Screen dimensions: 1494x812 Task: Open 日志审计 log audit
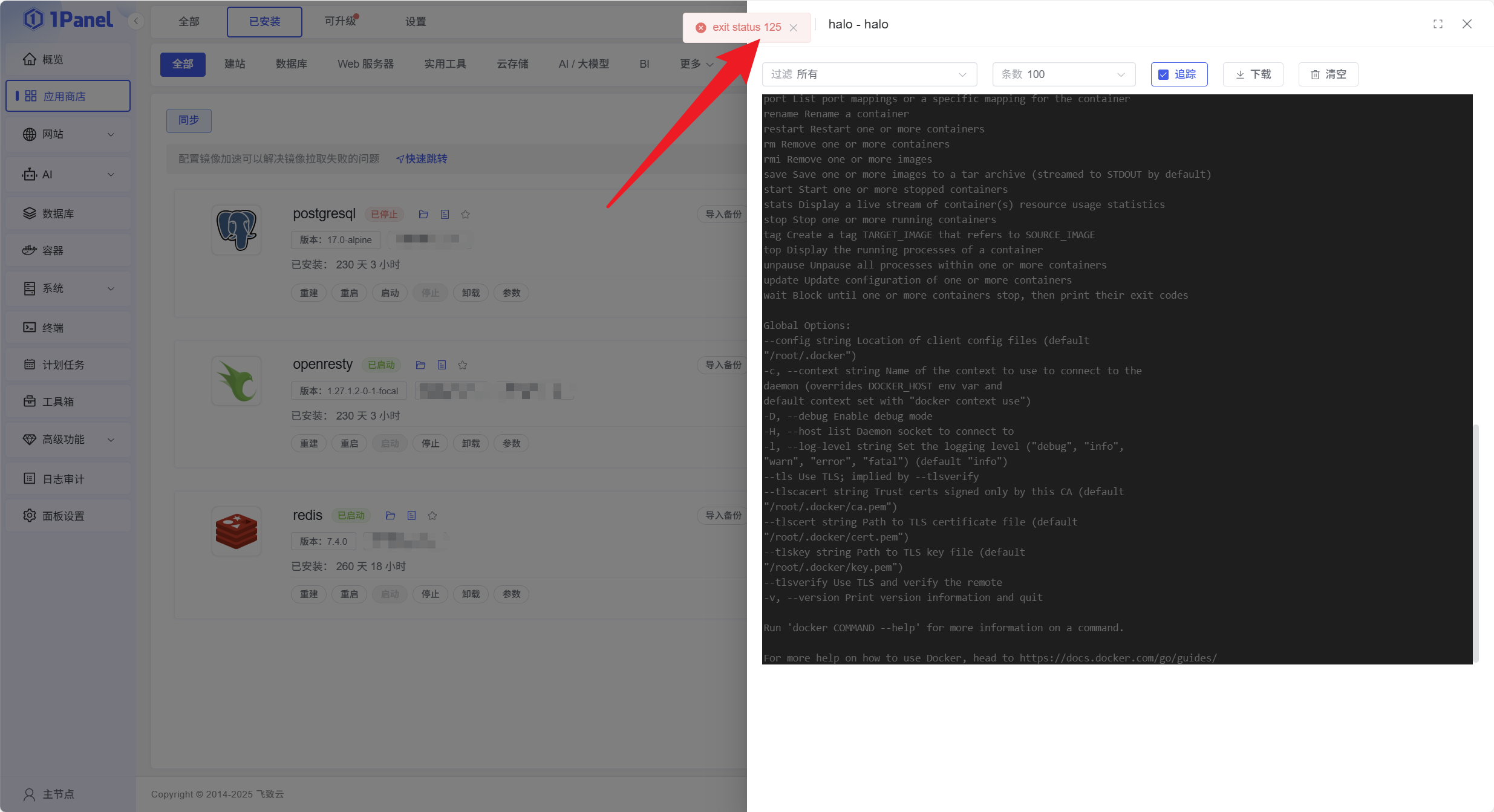pos(68,479)
